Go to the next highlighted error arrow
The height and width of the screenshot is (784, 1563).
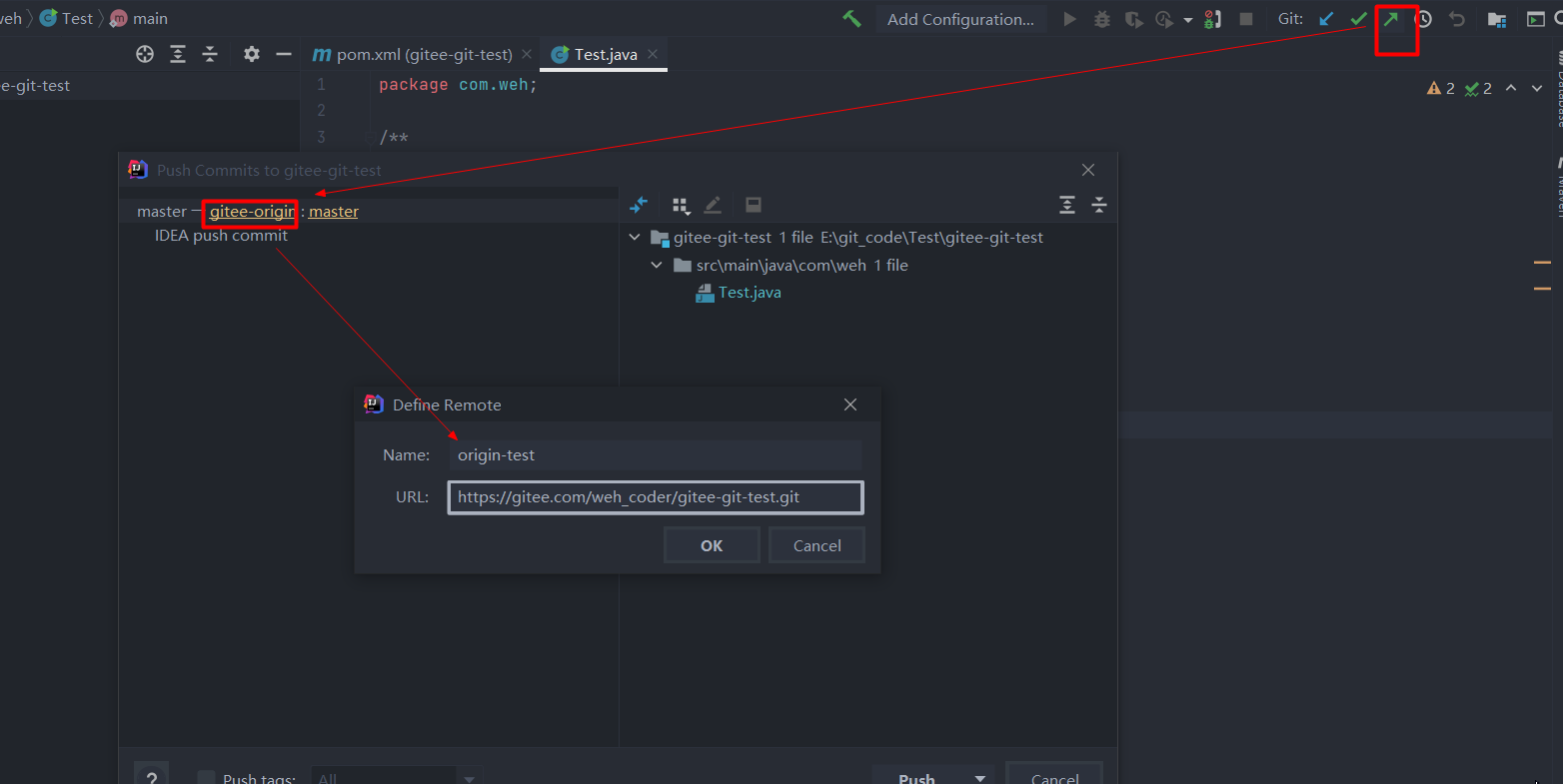(1537, 88)
